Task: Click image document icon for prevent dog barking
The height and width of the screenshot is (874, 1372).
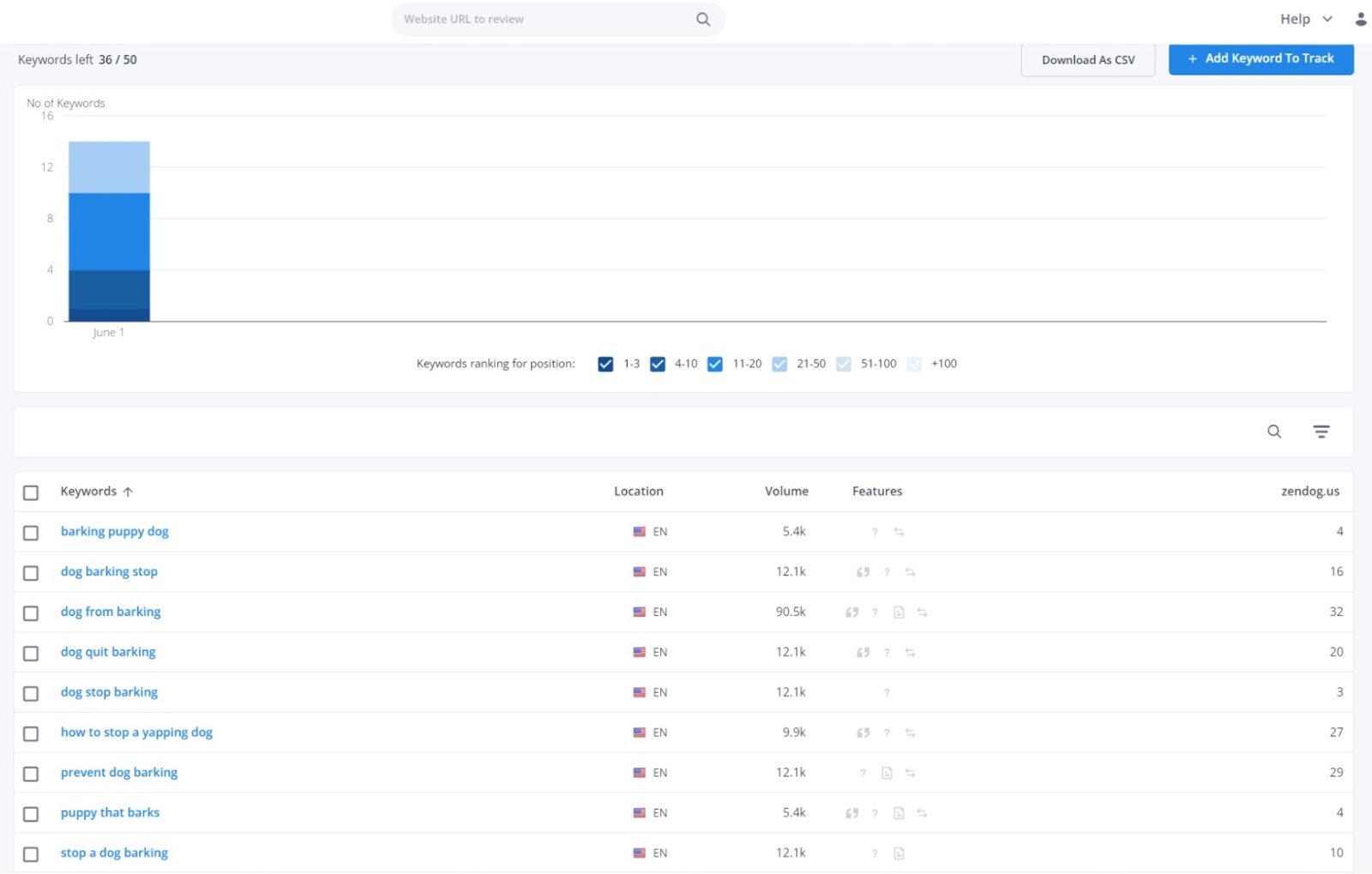Action: [x=887, y=773]
